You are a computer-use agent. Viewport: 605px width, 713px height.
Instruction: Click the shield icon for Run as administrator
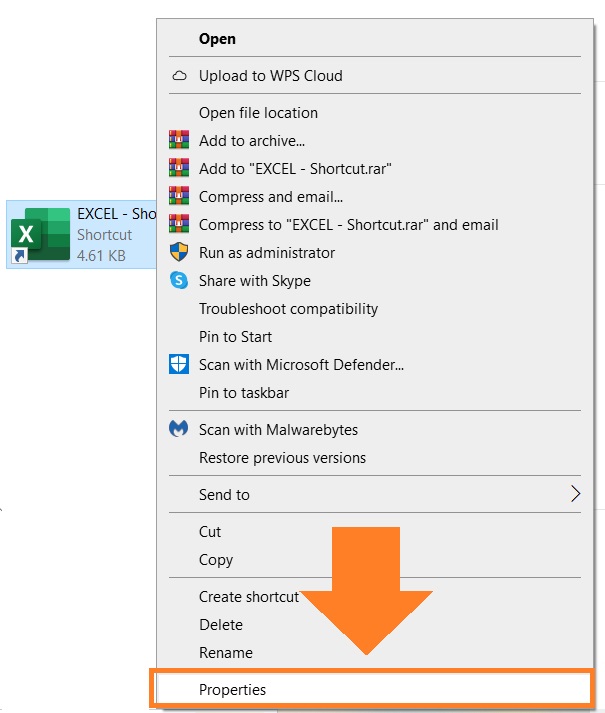pos(179,252)
